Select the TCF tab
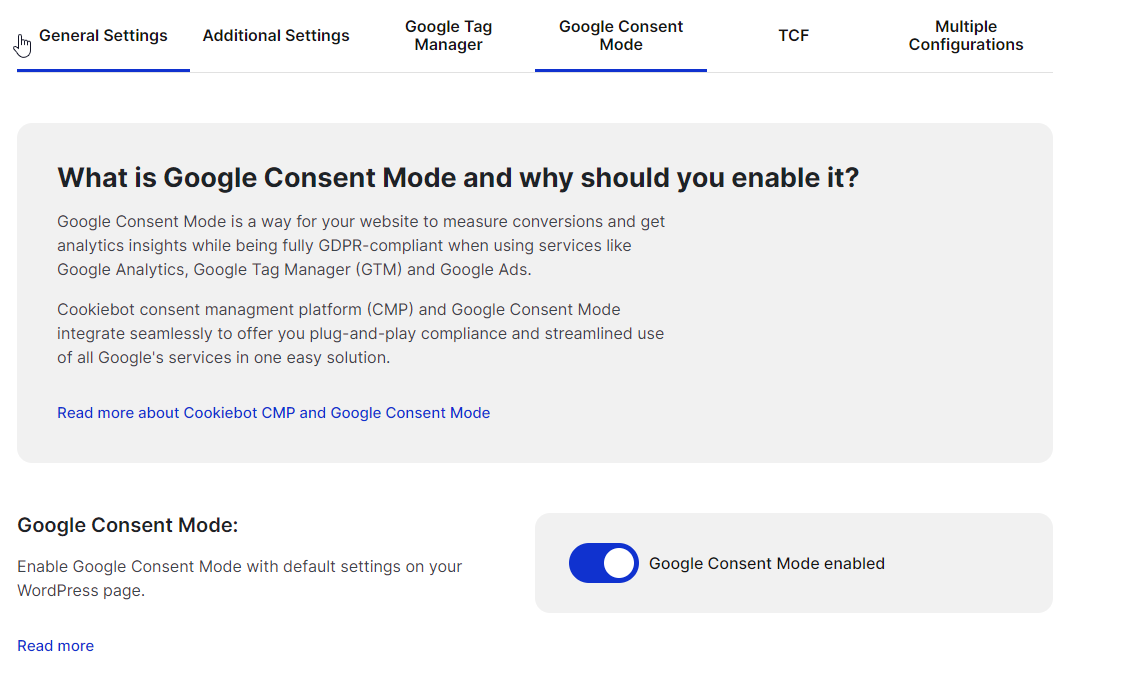 click(793, 35)
